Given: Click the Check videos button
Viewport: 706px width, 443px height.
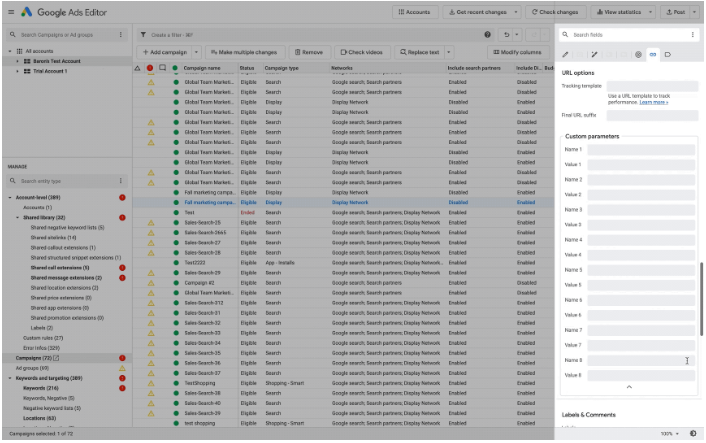Looking at the screenshot, I should (x=362, y=52).
